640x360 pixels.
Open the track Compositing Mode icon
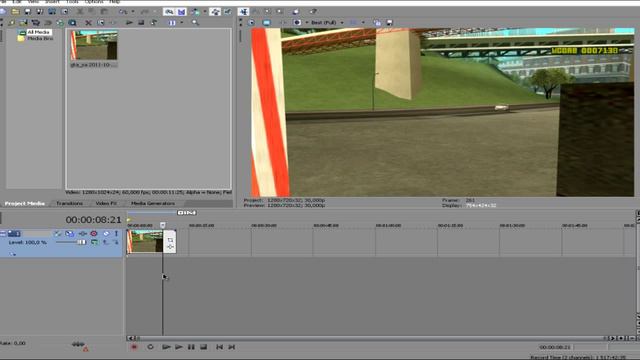tap(94, 242)
